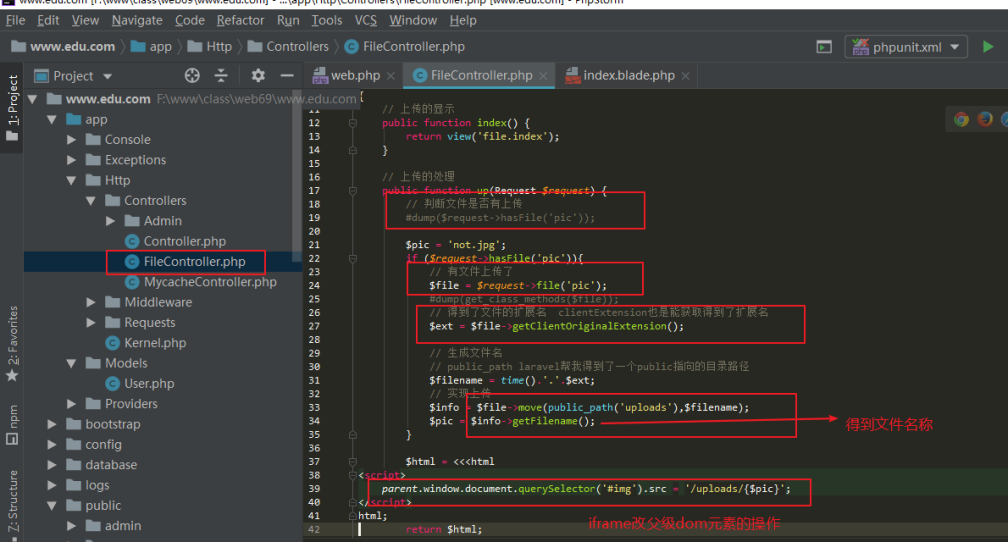Open the Help menu

tap(463, 21)
